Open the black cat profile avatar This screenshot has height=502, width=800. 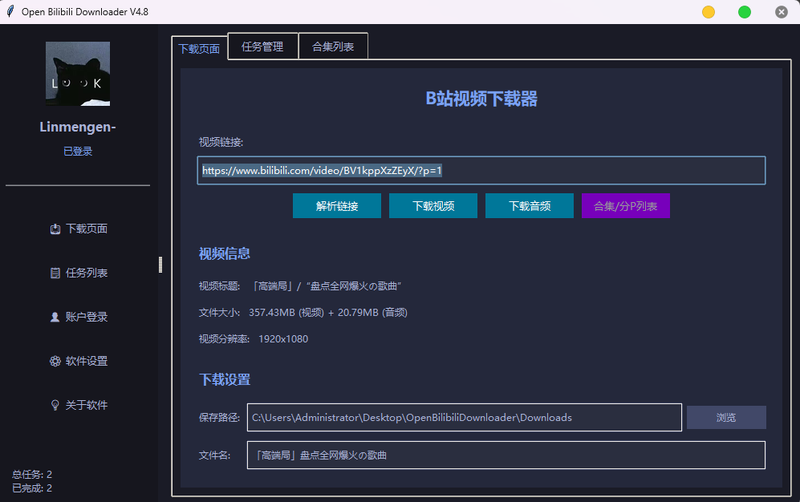pos(78,74)
